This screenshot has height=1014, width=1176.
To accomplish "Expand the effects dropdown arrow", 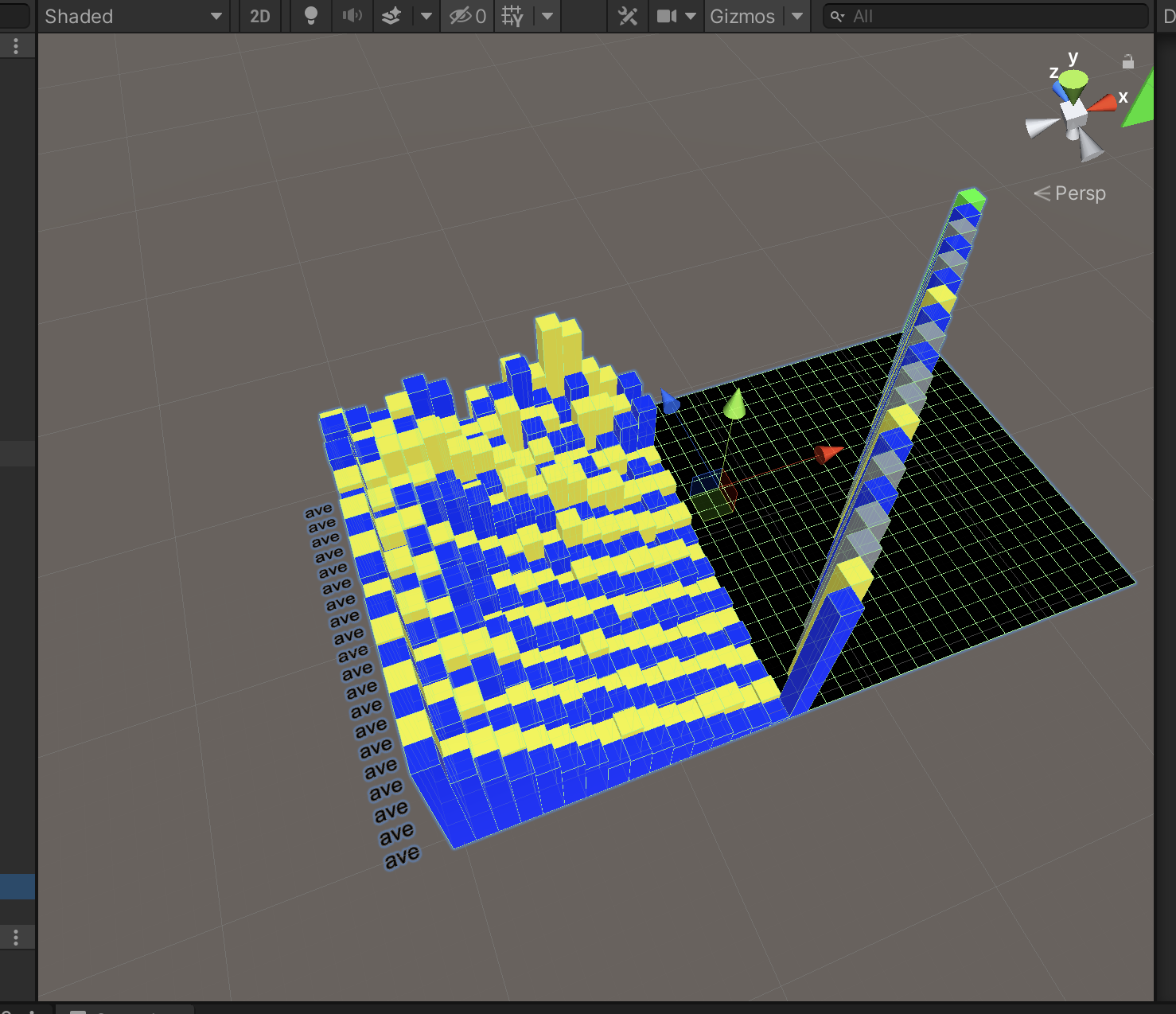I will tap(426, 16).
